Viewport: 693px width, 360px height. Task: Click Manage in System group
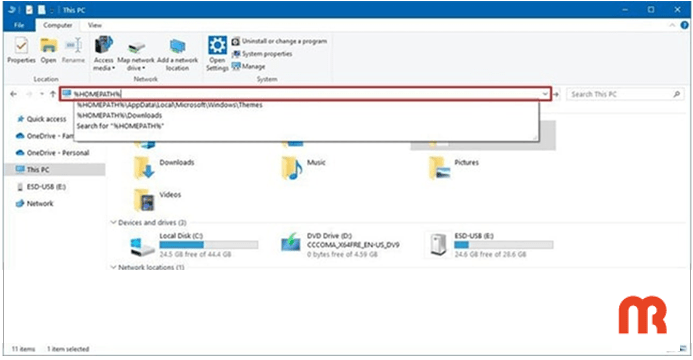(249, 66)
